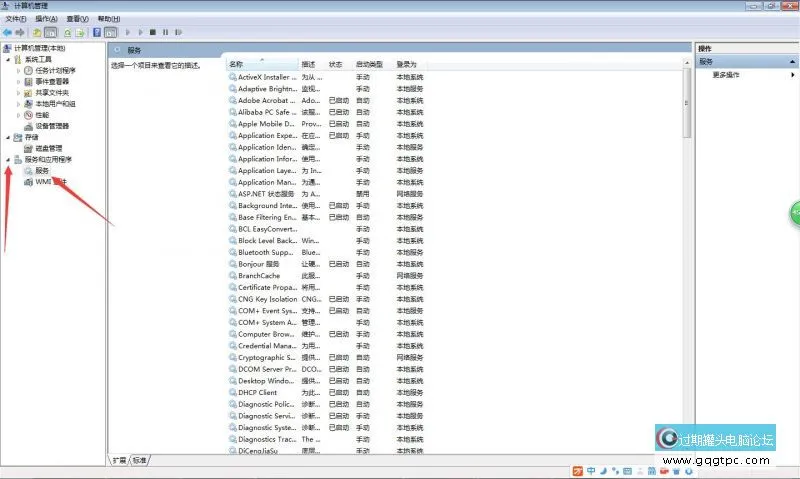Select the Base Filtering En... service name
This screenshot has height=479, width=800.
[267, 217]
